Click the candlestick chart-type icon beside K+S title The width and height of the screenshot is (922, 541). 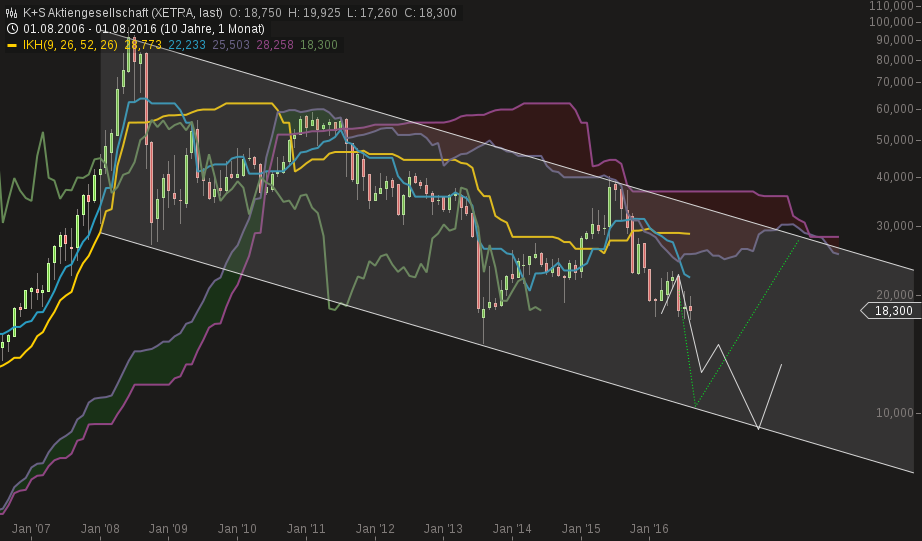click(11, 12)
